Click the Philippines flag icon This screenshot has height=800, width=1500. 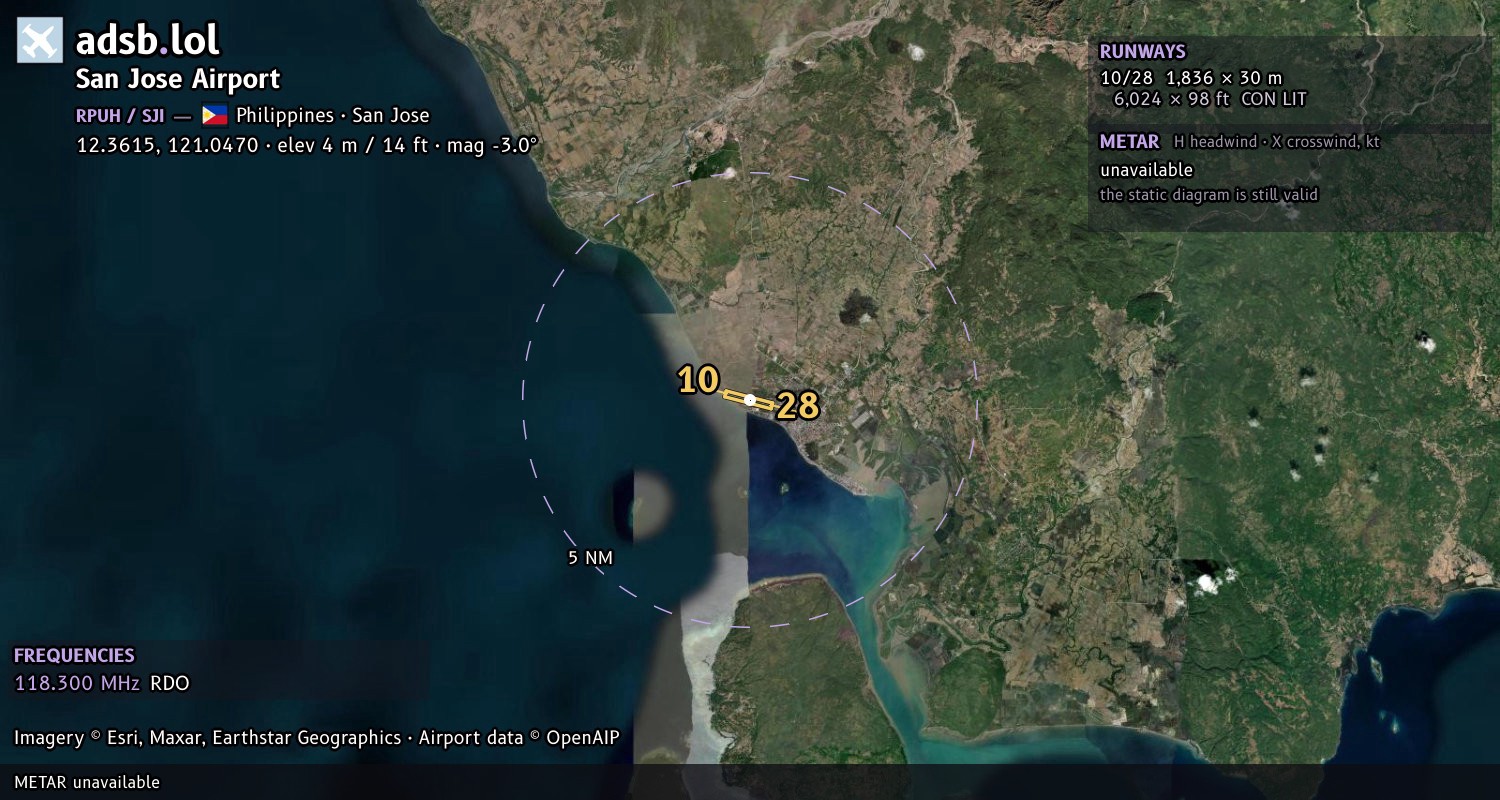coord(215,115)
